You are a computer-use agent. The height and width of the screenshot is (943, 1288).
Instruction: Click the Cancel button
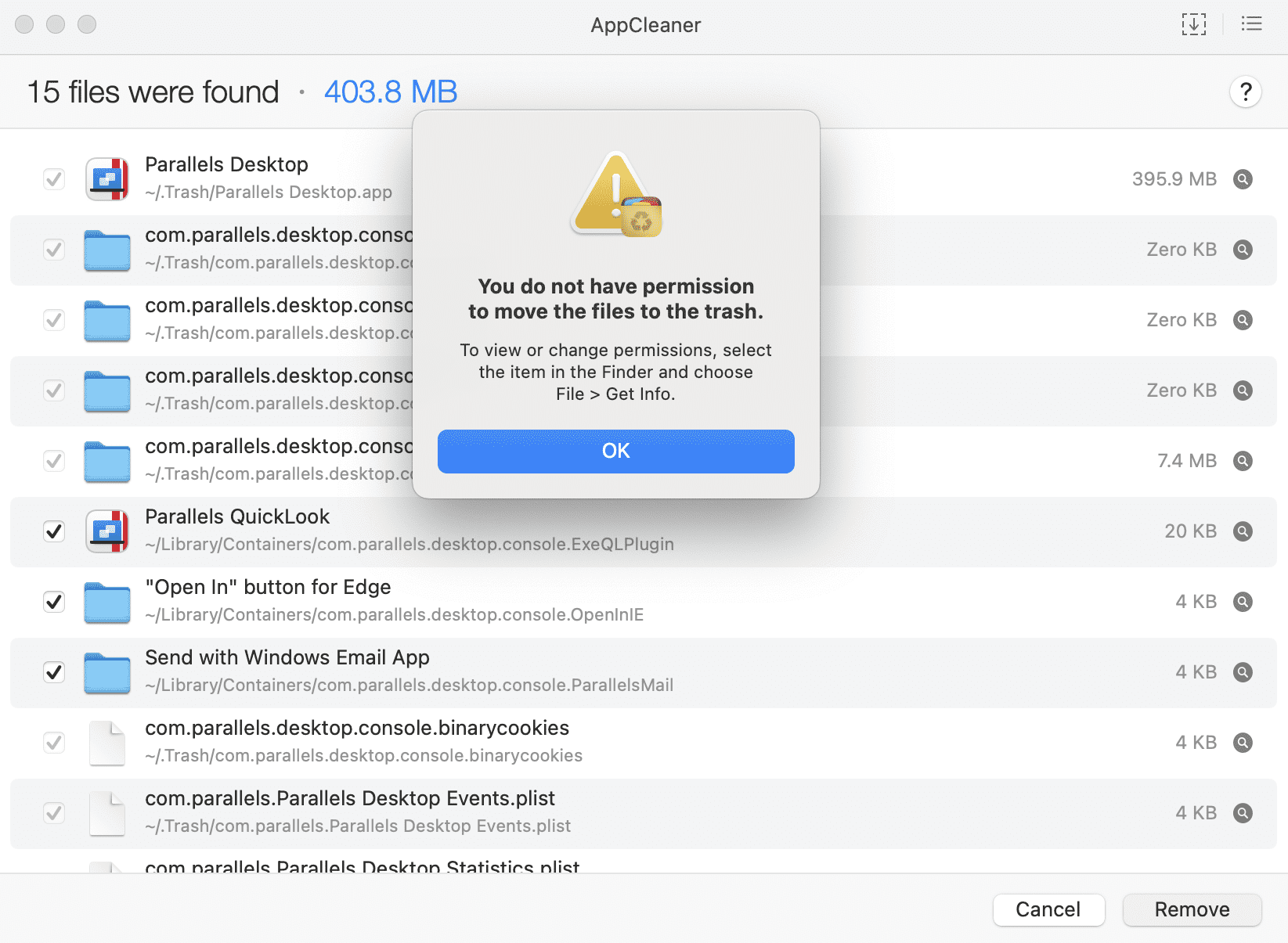pyautogui.click(x=1048, y=909)
